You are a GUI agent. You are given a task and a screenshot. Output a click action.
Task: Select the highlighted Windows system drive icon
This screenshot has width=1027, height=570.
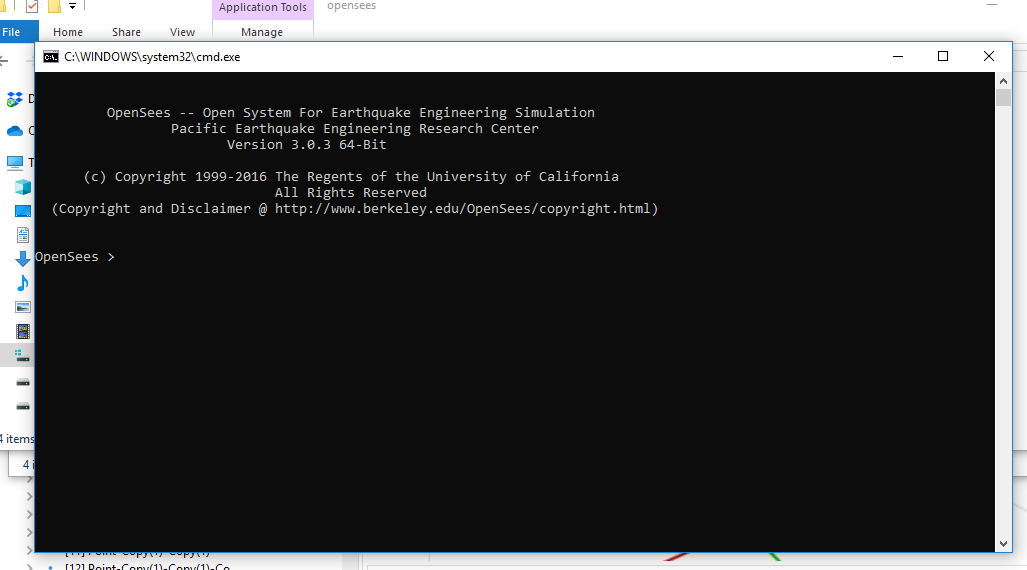22,355
